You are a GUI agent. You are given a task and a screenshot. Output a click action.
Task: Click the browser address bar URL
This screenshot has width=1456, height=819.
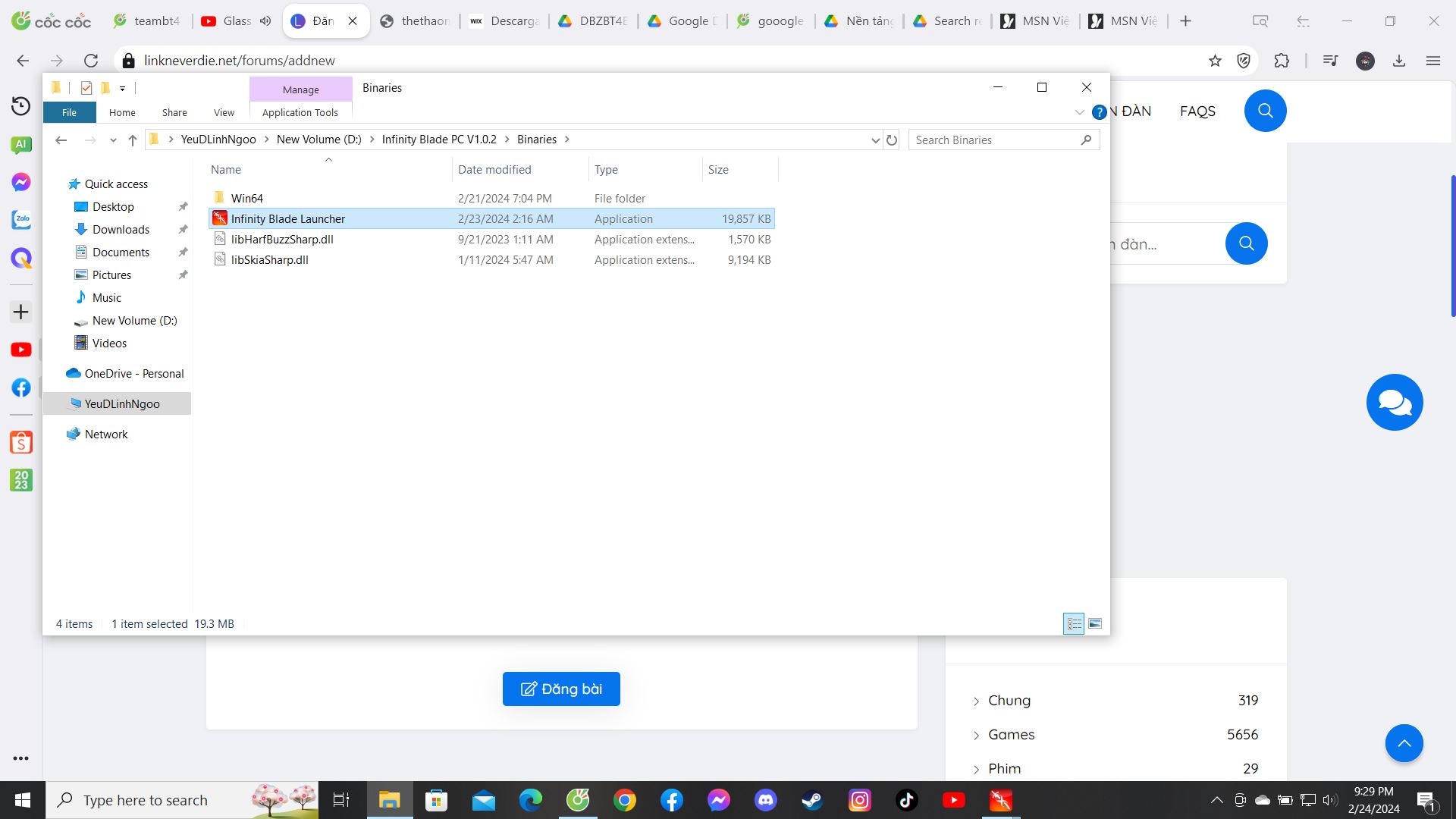click(x=240, y=61)
